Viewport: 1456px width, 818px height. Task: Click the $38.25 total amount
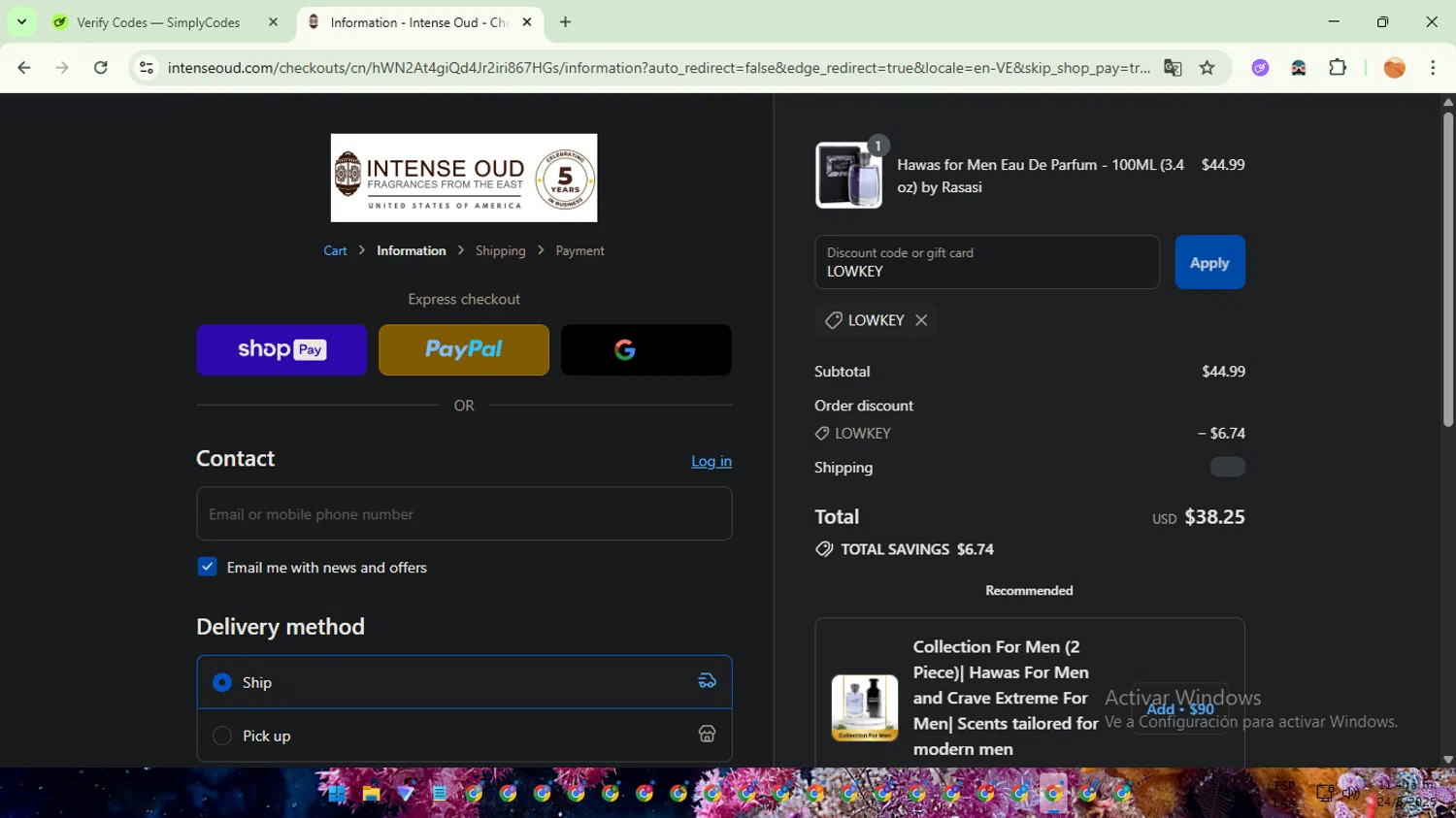(1214, 517)
